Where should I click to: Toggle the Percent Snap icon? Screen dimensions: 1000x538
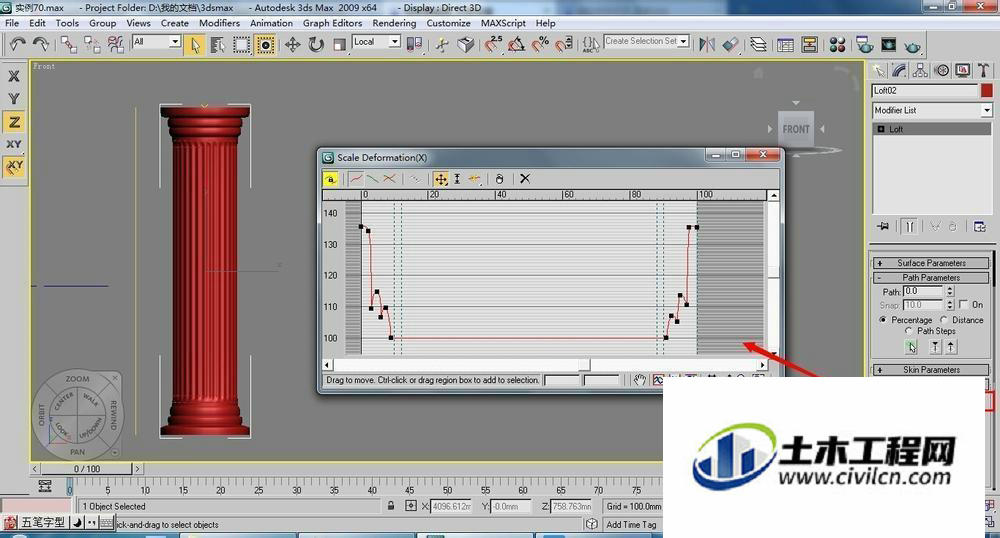coord(540,44)
